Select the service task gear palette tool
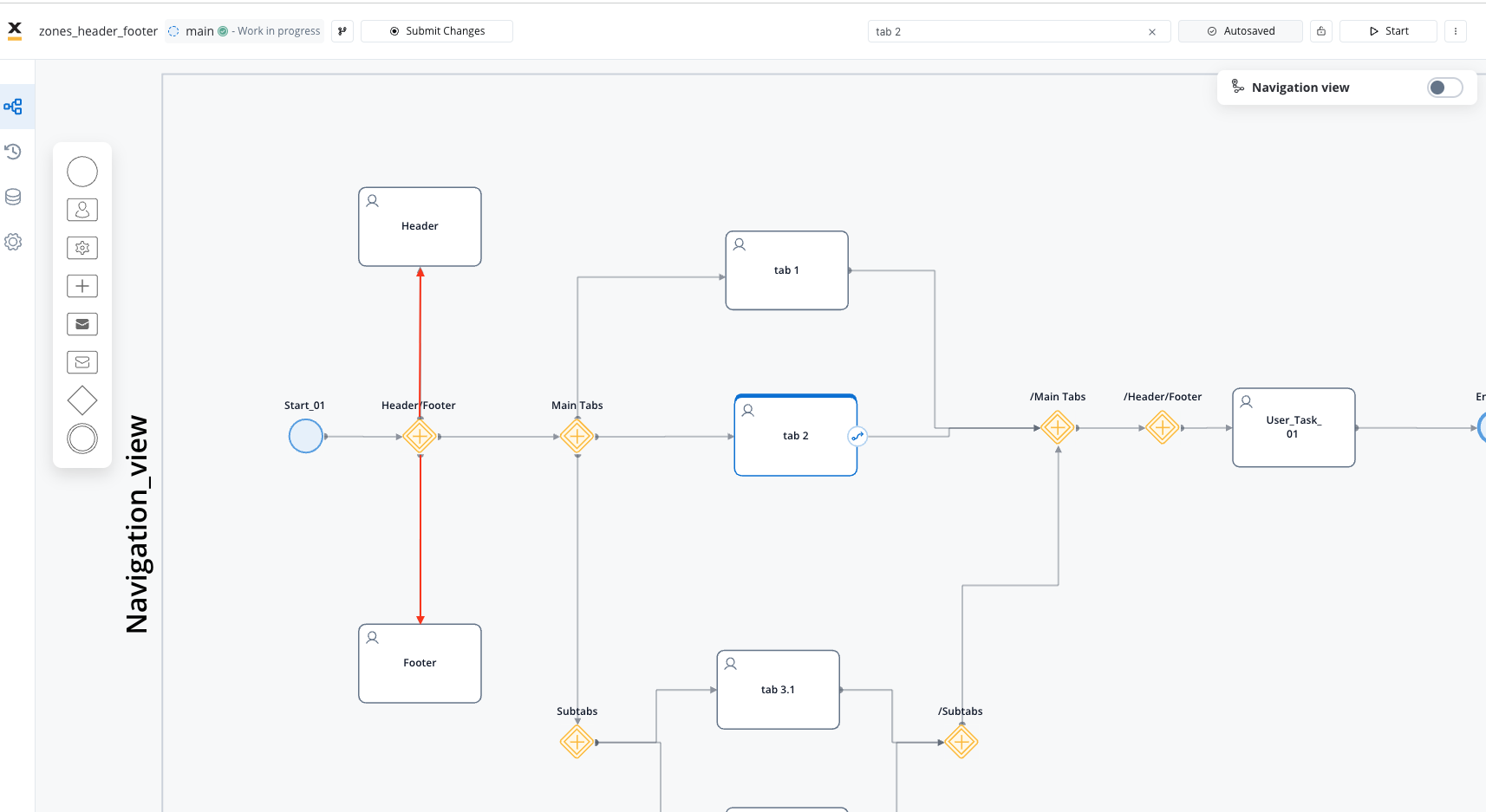This screenshot has height=812, width=1486. tap(82, 248)
